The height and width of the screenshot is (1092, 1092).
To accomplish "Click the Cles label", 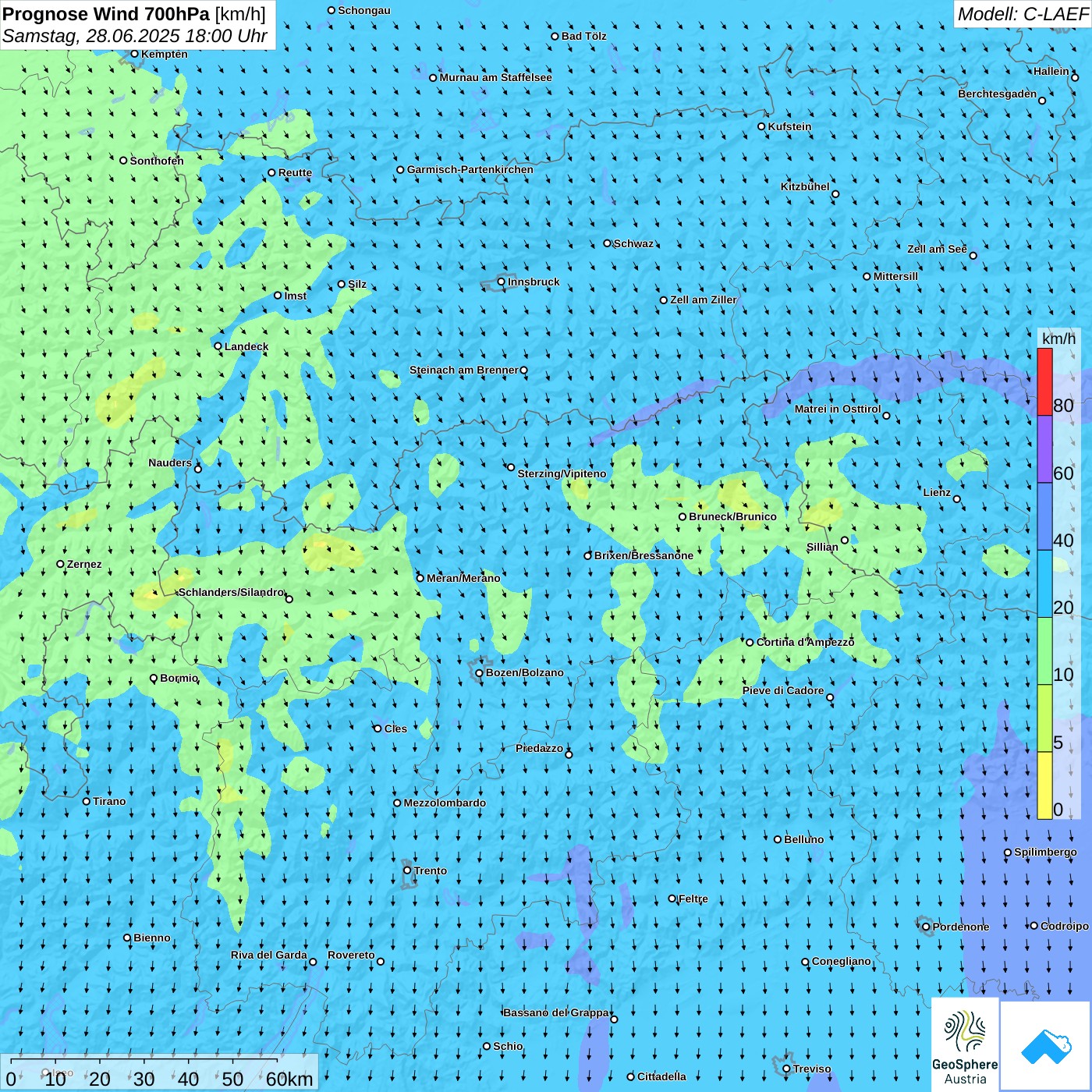I will pos(395,729).
